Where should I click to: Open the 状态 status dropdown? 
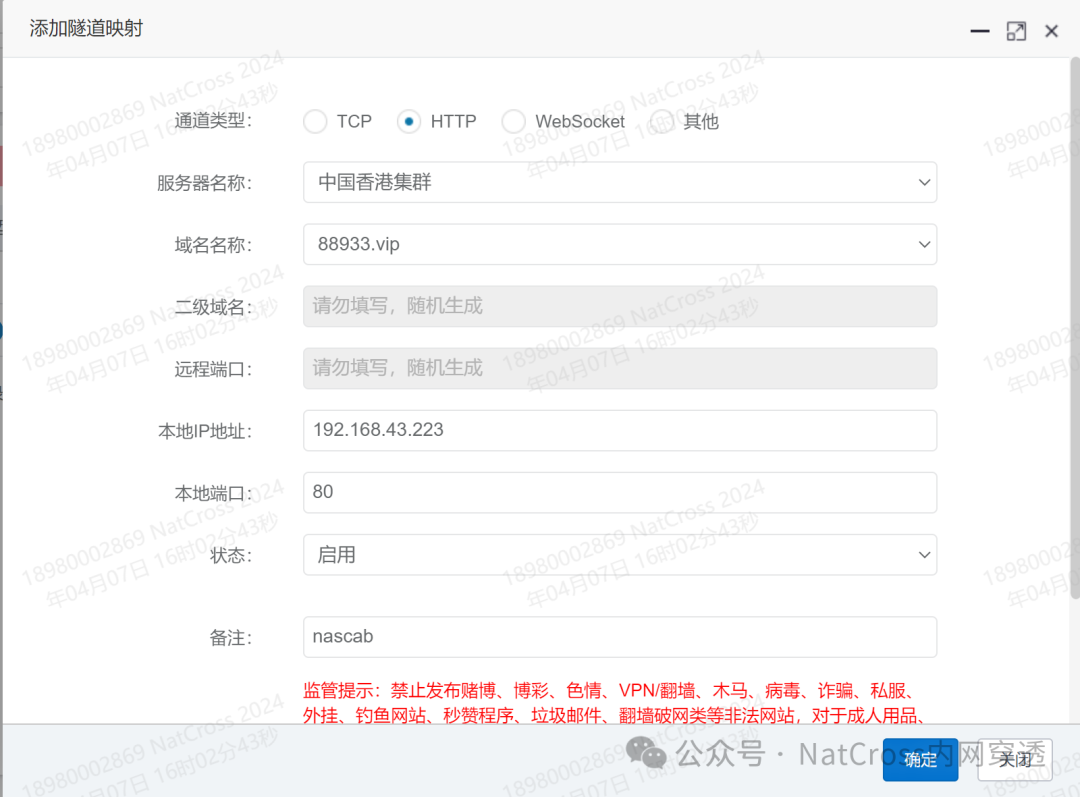(x=620, y=555)
